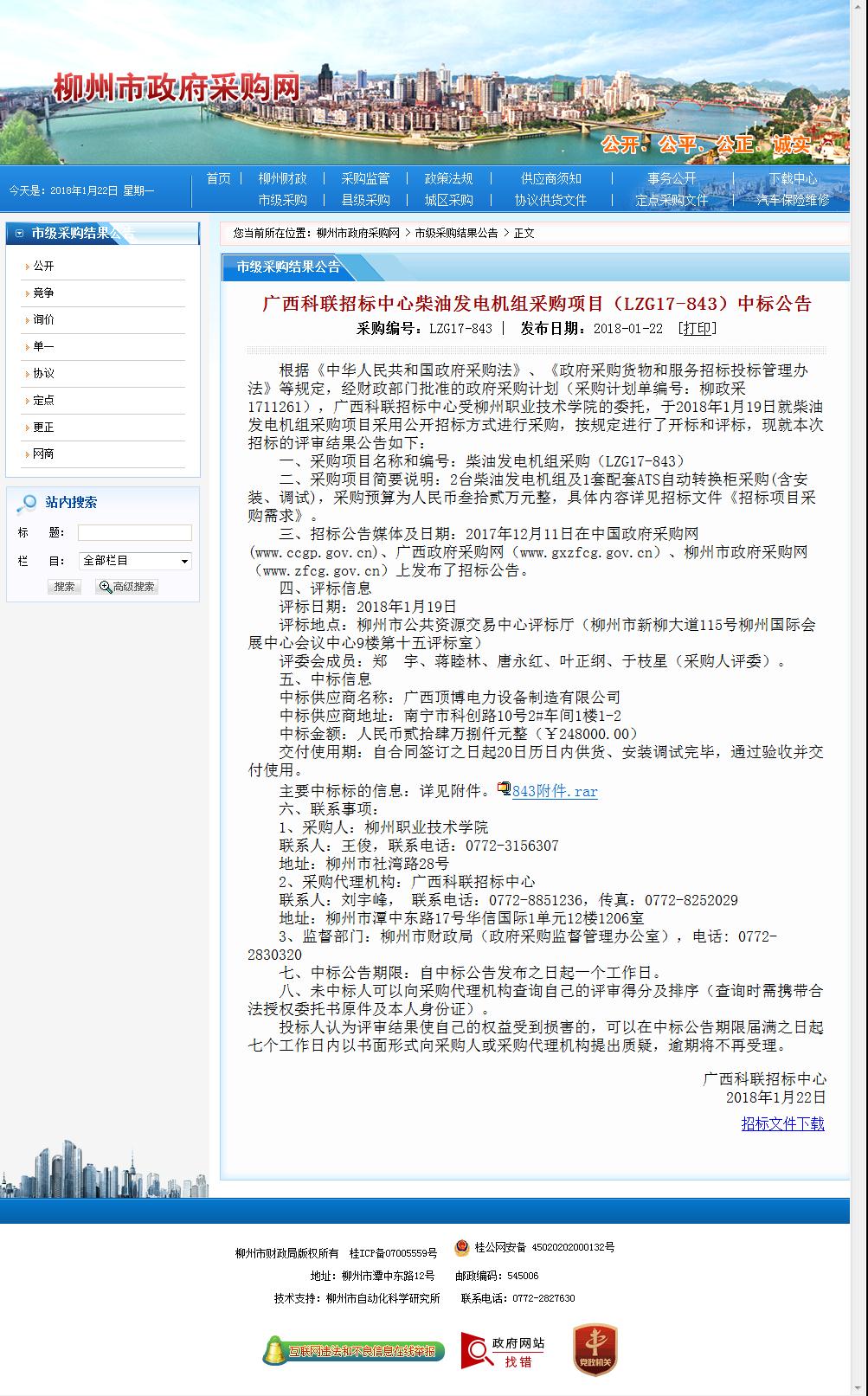The width and height of the screenshot is (868, 1396).
Task: Open 事务公开 menu item
Action: coord(672,178)
